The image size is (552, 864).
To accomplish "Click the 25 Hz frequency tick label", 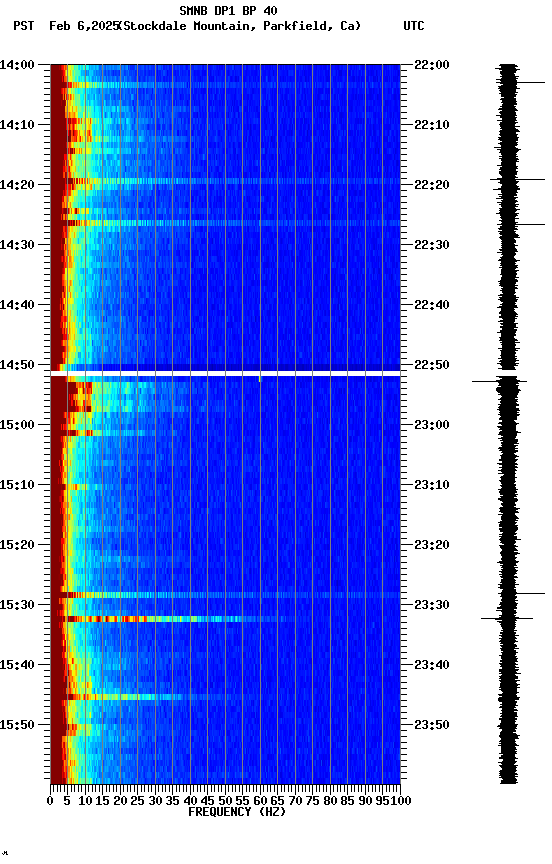I will click(x=137, y=801).
